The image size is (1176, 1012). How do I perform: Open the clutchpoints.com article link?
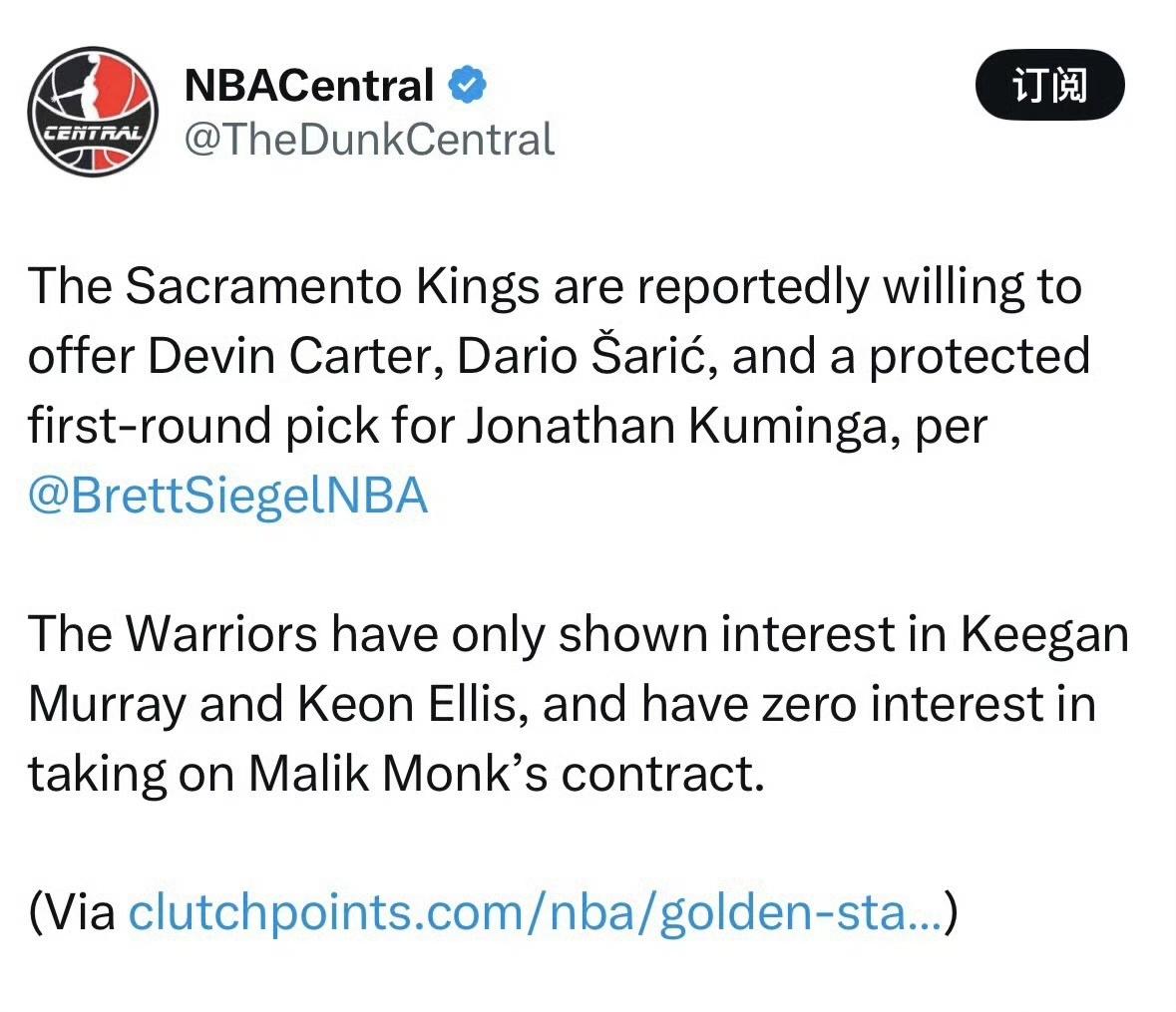point(536,912)
